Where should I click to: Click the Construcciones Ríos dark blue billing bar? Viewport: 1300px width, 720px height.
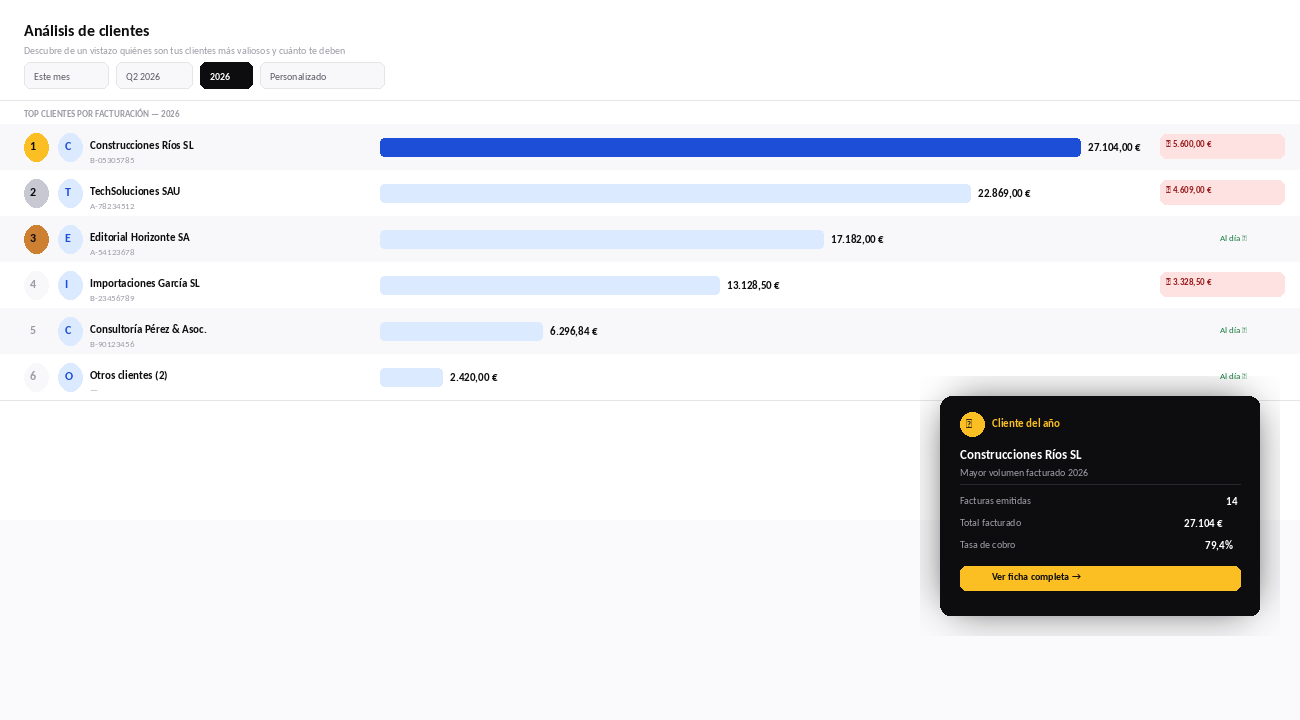click(x=730, y=148)
